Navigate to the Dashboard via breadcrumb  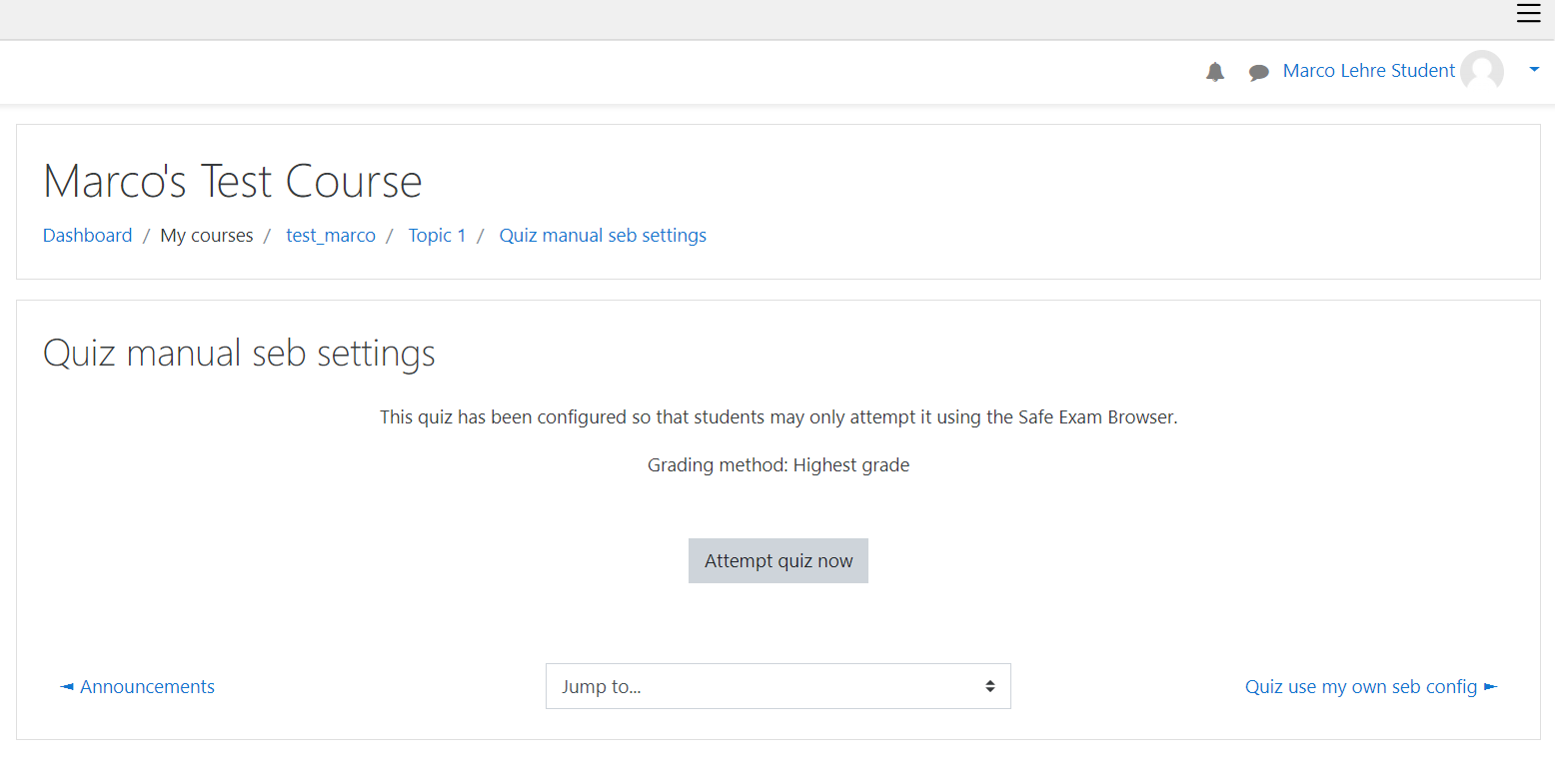[87, 235]
